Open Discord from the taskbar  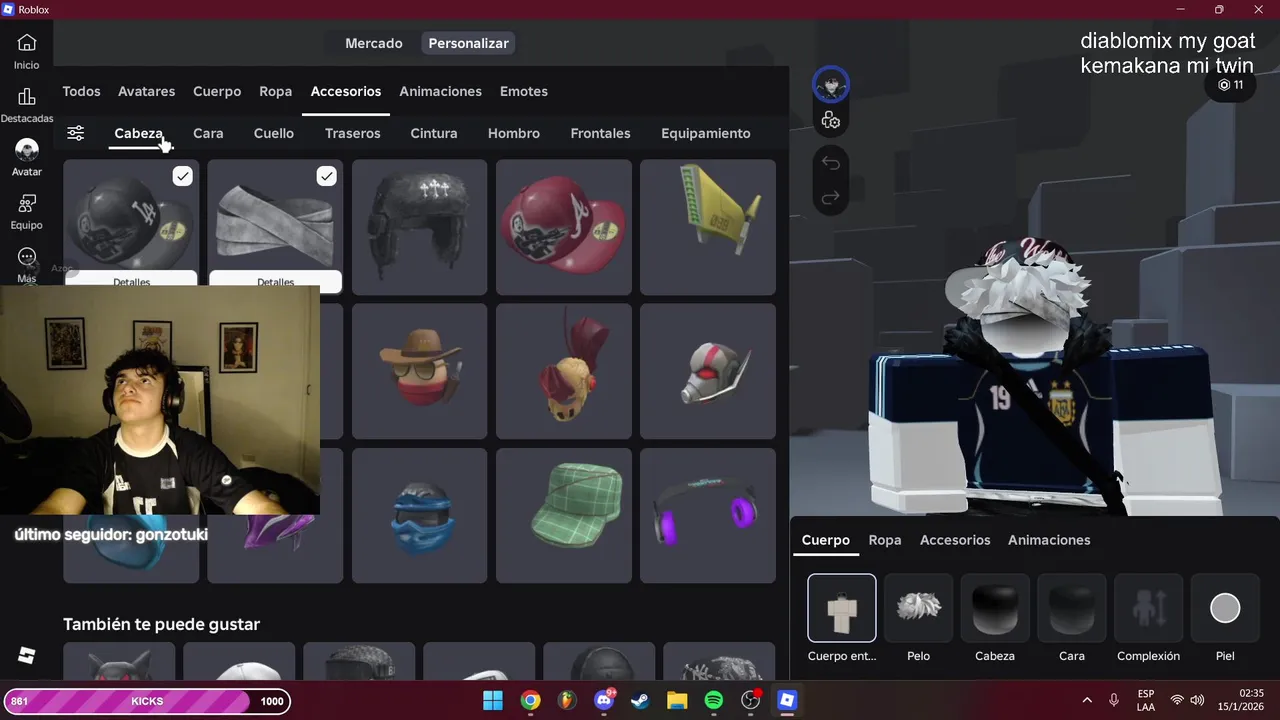[604, 700]
